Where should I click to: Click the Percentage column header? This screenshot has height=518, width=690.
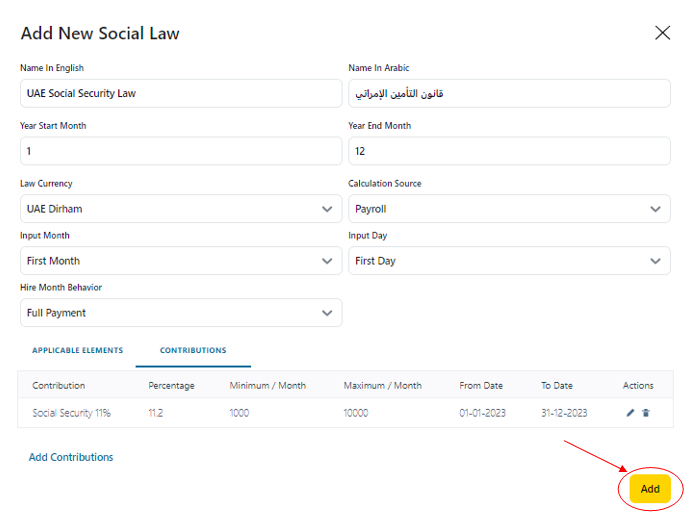click(171, 386)
